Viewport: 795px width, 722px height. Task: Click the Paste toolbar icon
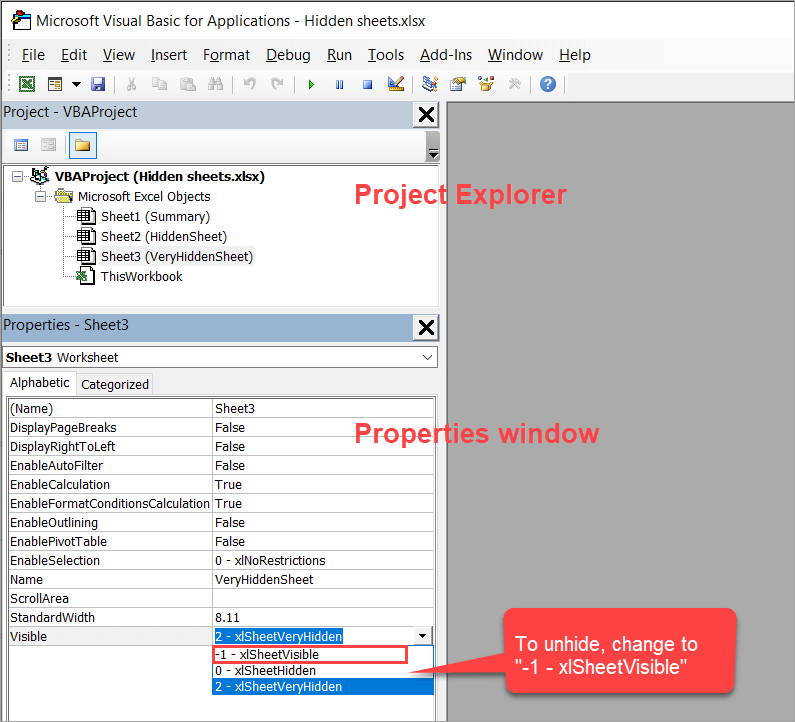pos(188,84)
